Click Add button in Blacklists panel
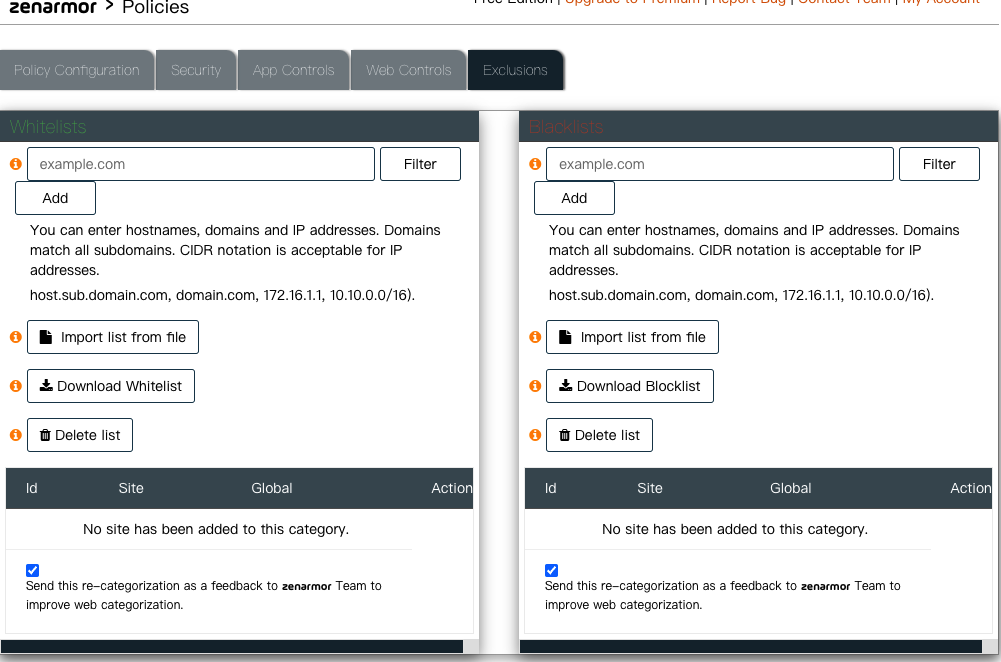This screenshot has height=662, width=1001. (x=574, y=198)
